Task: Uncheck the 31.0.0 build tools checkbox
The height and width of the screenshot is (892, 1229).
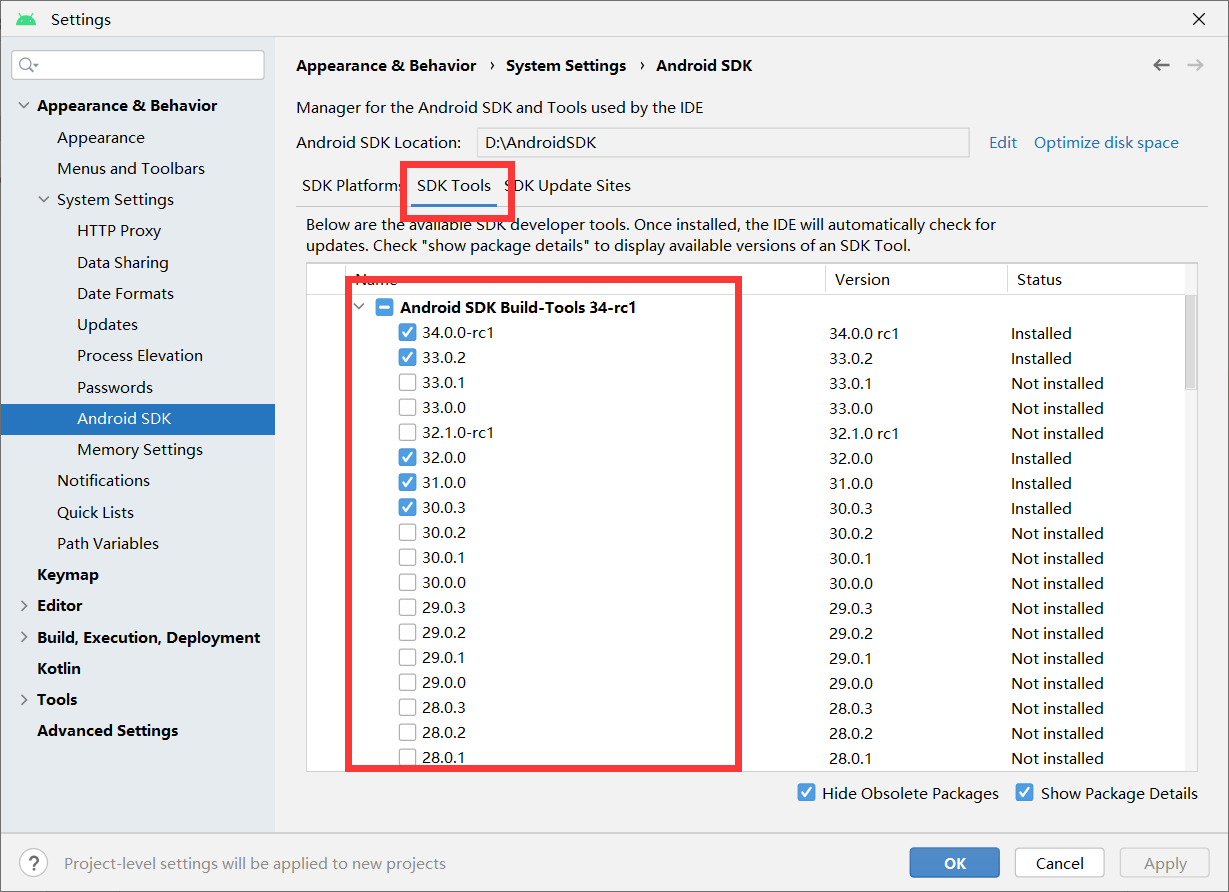Action: 407,483
